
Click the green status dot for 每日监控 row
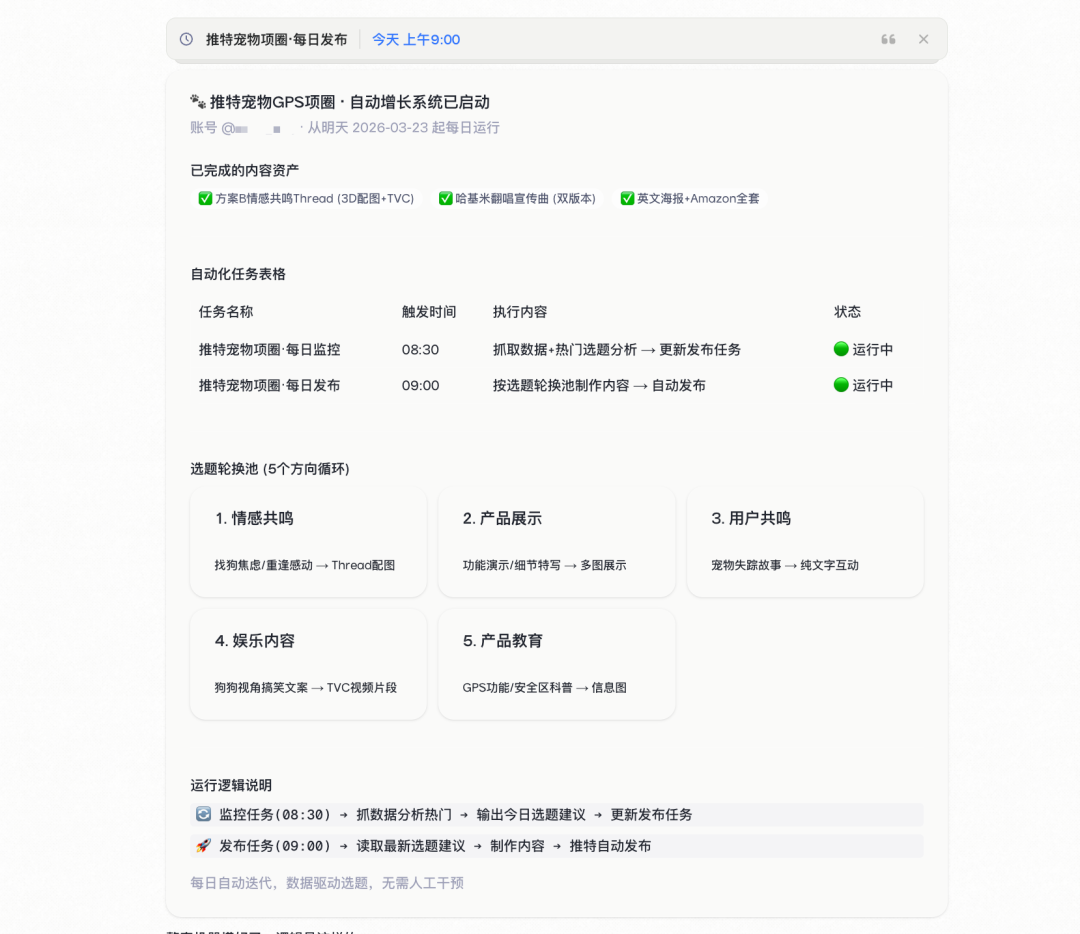[842, 349]
